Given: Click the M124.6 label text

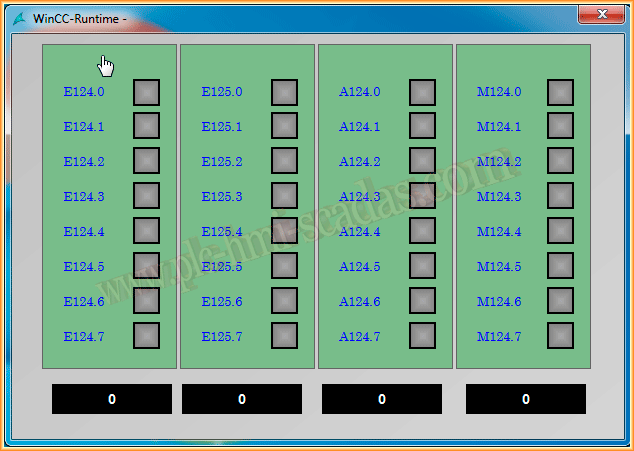Looking at the screenshot, I should click(499, 302).
